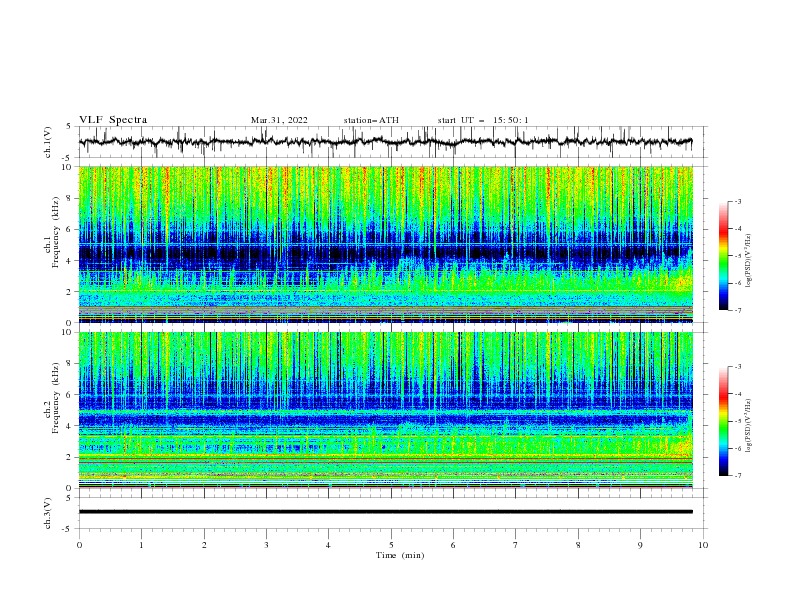Click the ch.2 spectrogram color scale bar

click(x=723, y=421)
